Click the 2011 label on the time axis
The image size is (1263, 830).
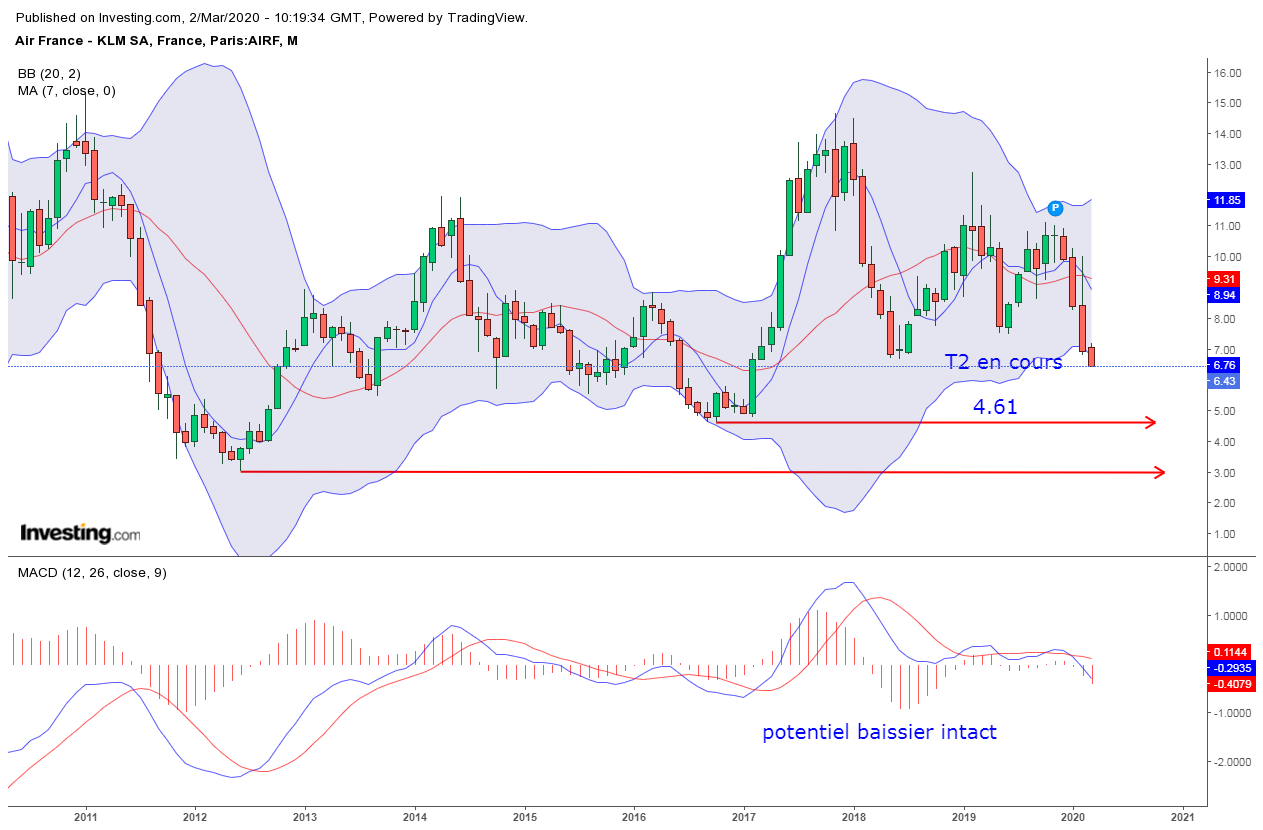coord(85,816)
